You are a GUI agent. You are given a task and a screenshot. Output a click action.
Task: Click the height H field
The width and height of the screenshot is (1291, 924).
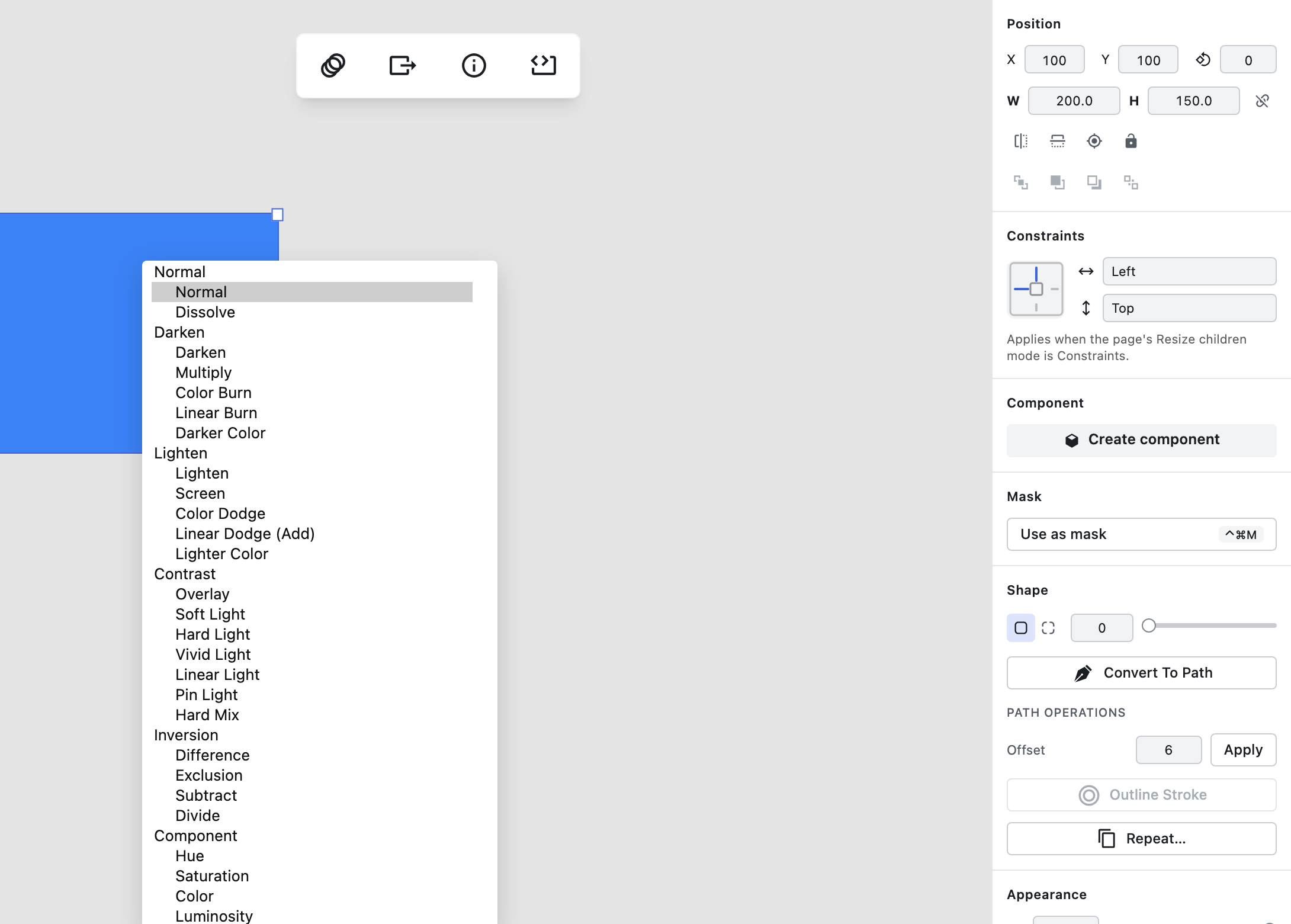[1193, 101]
